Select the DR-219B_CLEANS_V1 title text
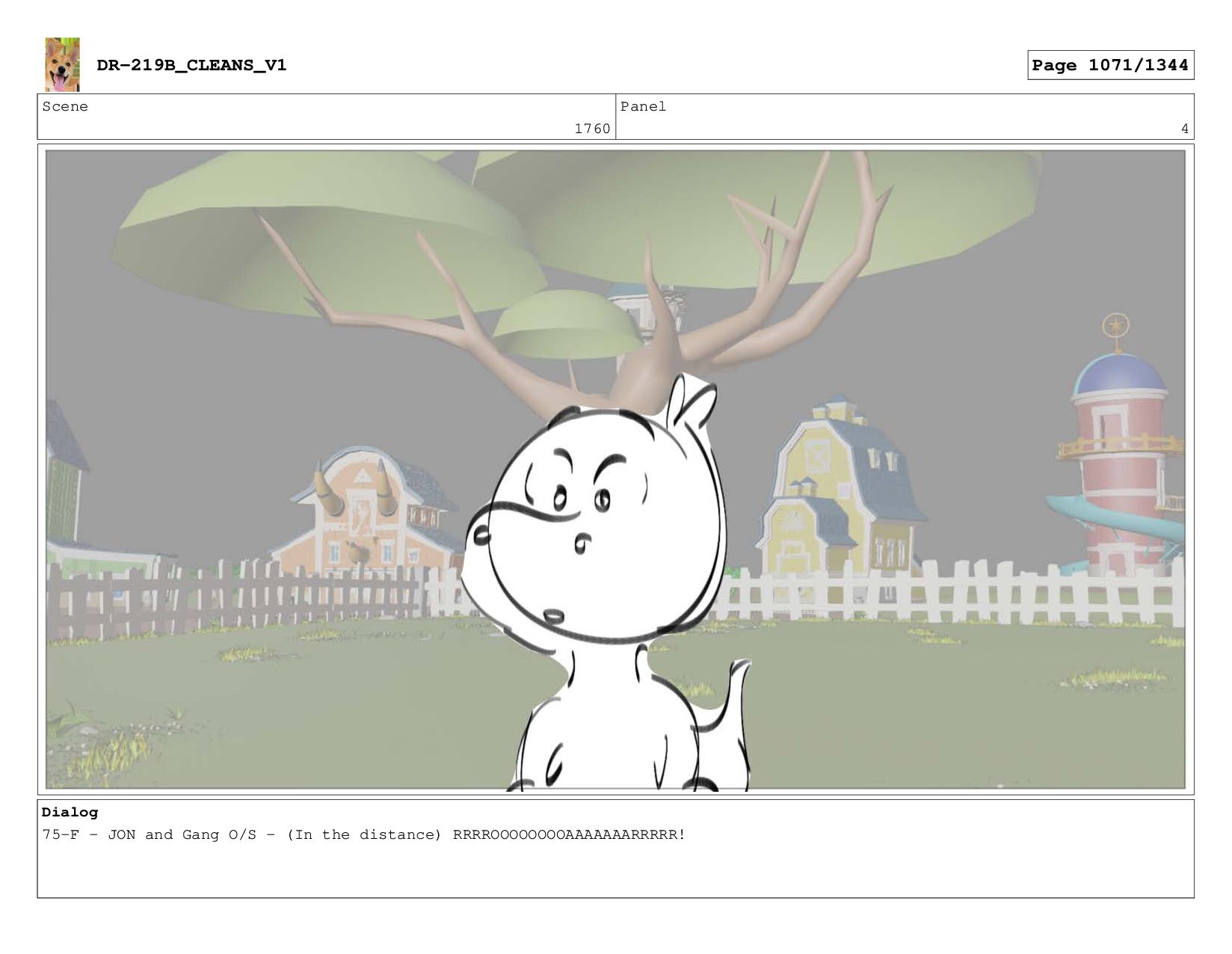Image resolution: width=1232 pixels, height=954 pixels. (x=191, y=65)
